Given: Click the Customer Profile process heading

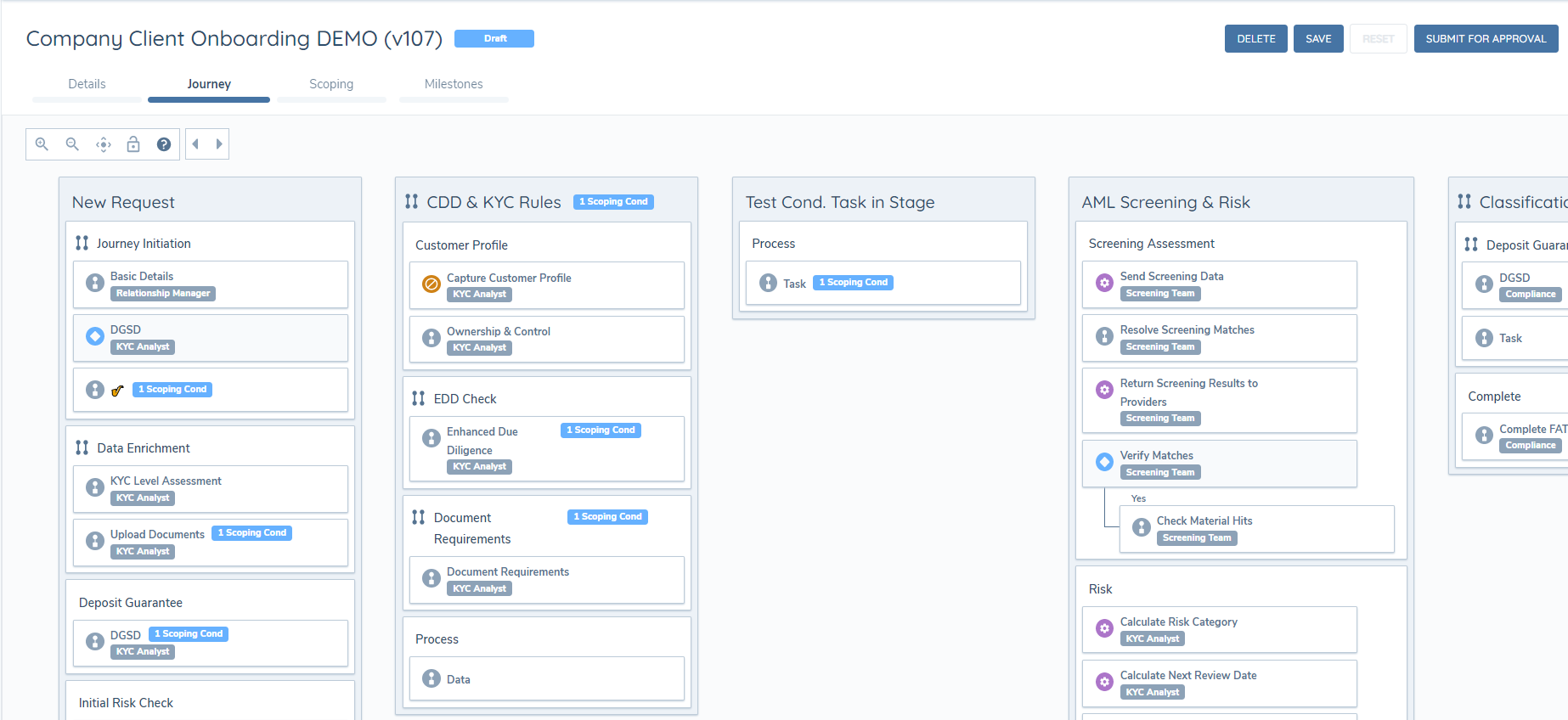Looking at the screenshot, I should pyautogui.click(x=461, y=245).
